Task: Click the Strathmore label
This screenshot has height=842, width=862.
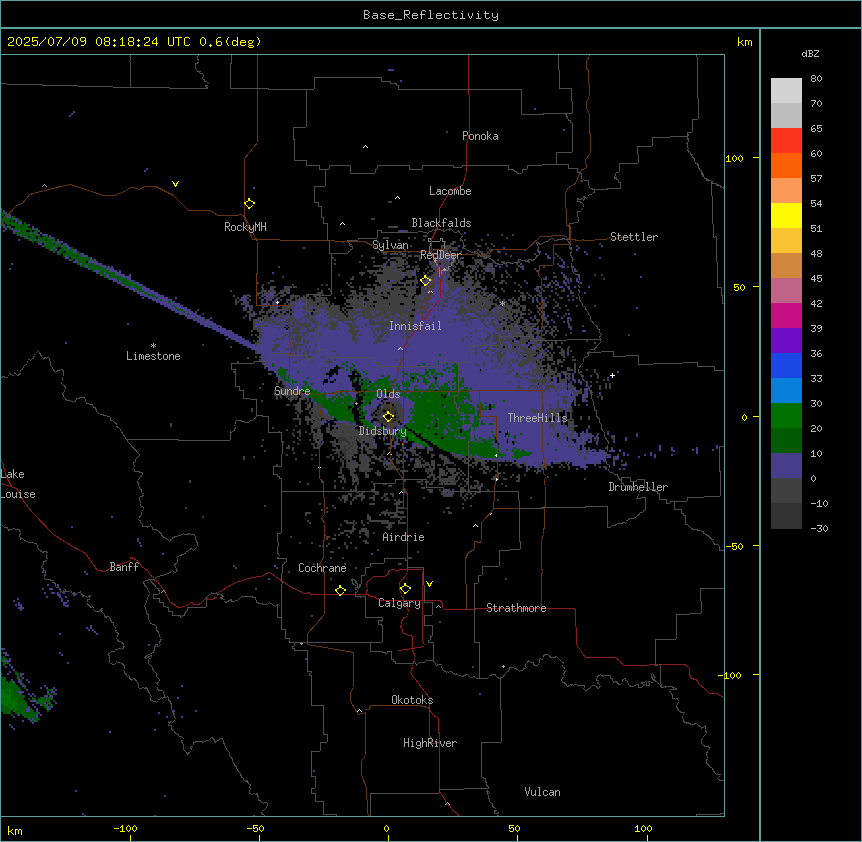Action: pyautogui.click(x=516, y=608)
